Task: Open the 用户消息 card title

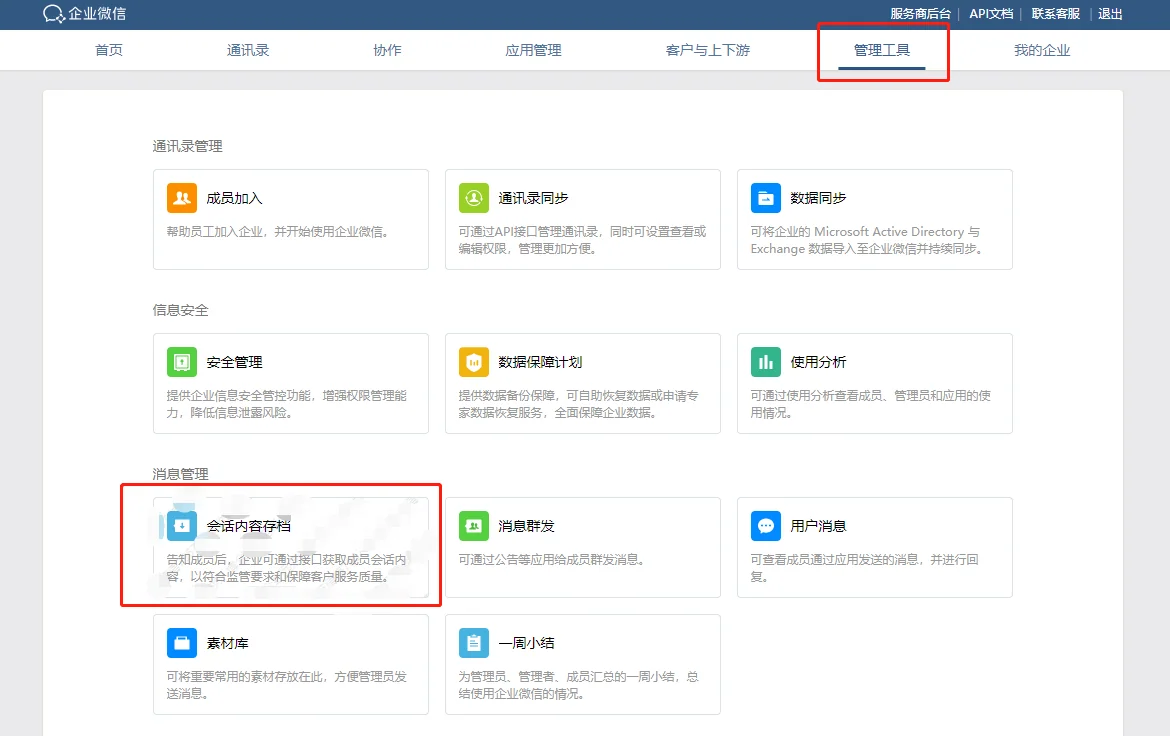Action: pos(818,526)
